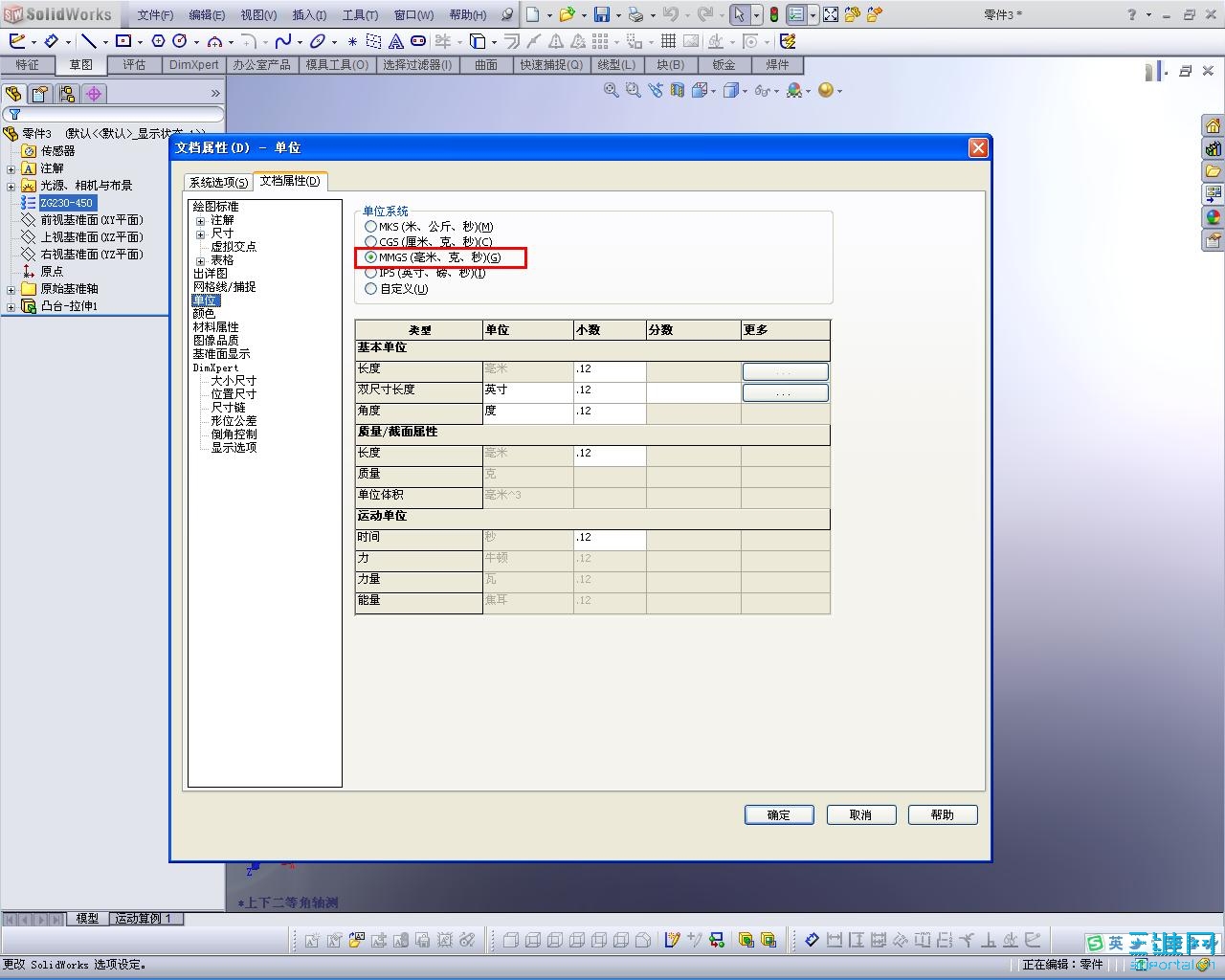Switch to the 钣金 command tab
1225x980 pixels.
(724, 65)
